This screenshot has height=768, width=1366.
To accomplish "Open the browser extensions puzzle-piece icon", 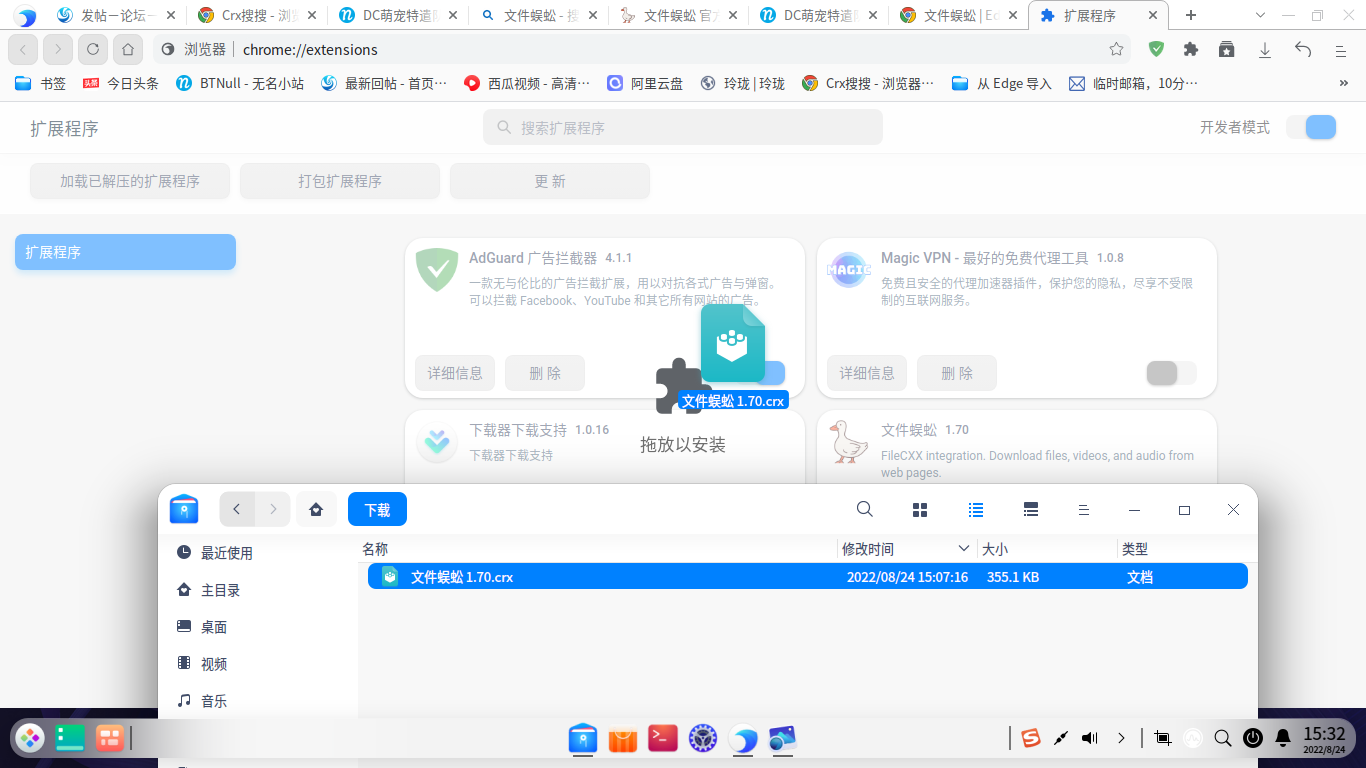I will pos(1191,49).
